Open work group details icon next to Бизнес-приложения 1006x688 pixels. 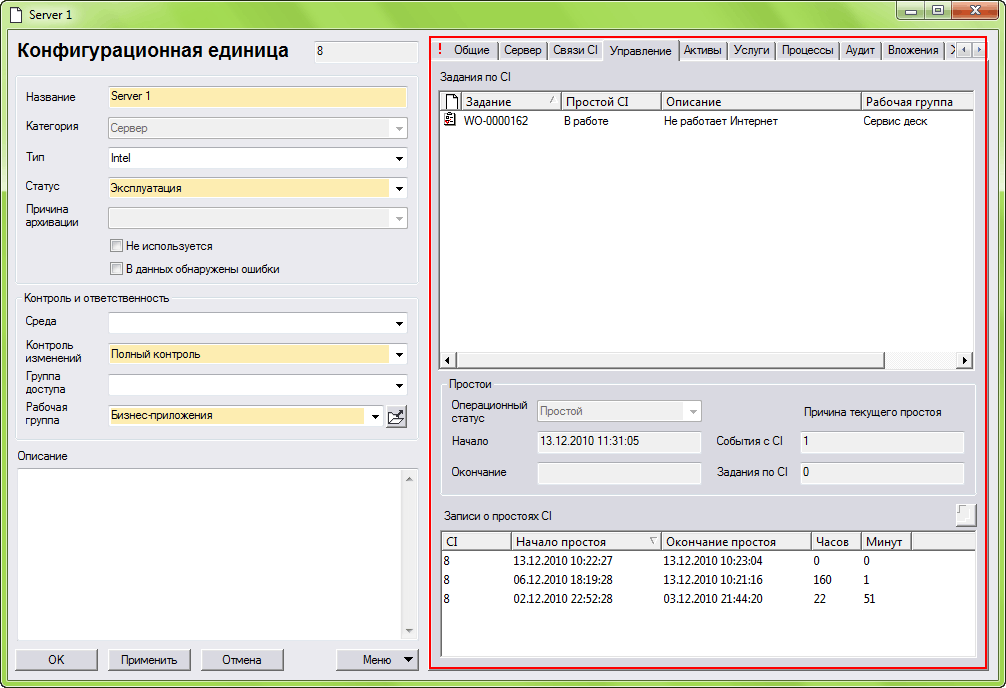(396, 417)
